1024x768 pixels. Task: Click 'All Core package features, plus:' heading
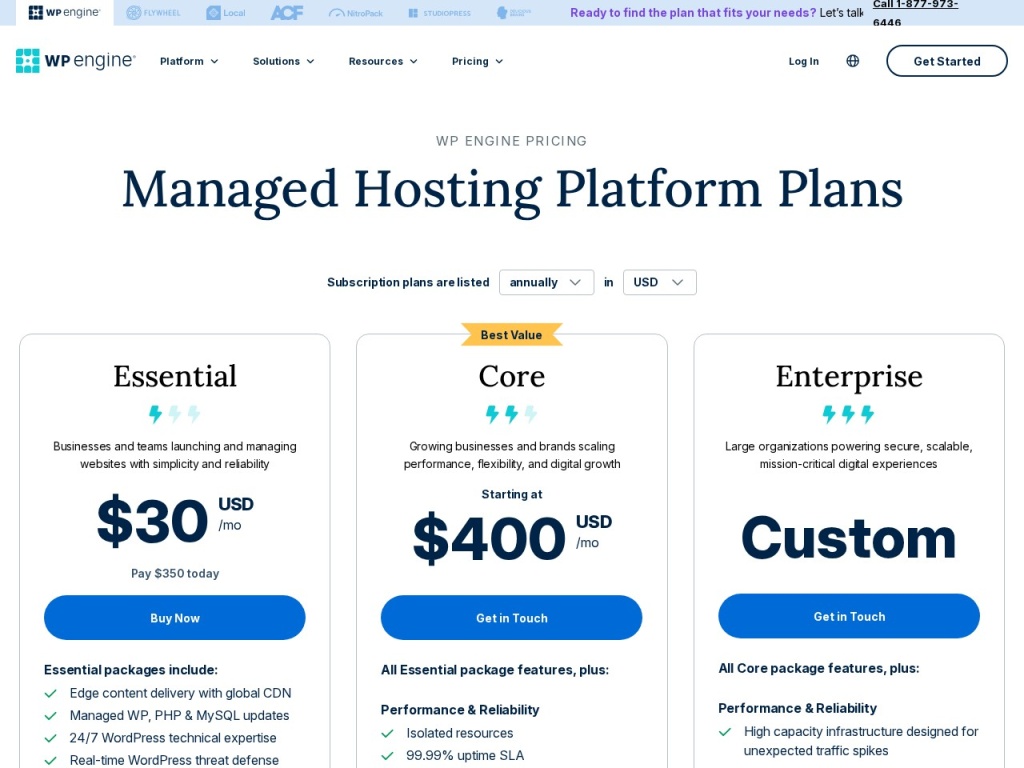[818, 668]
